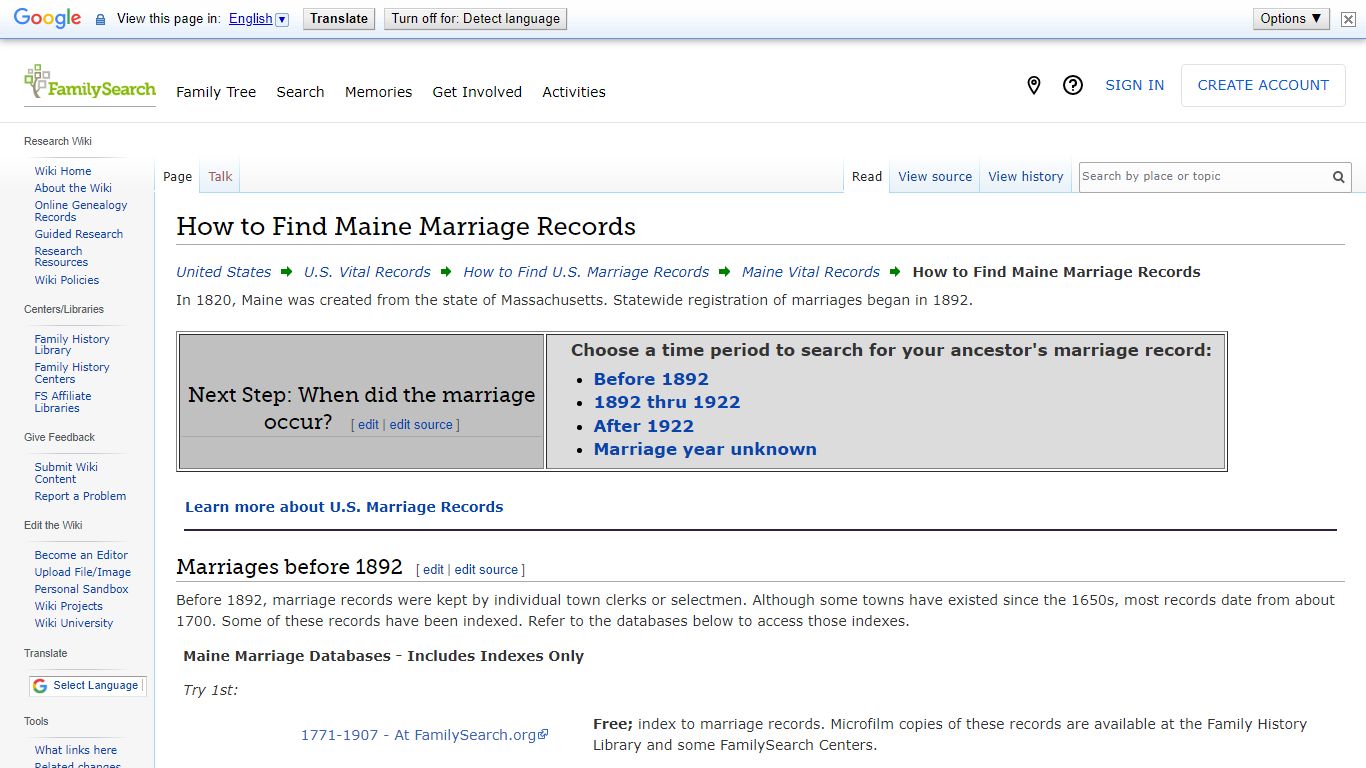Open Research Resources sidebar link

tap(61, 257)
